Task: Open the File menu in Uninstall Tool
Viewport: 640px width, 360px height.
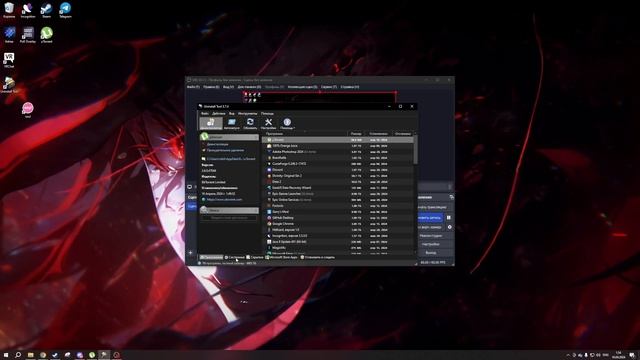Action: (x=205, y=113)
